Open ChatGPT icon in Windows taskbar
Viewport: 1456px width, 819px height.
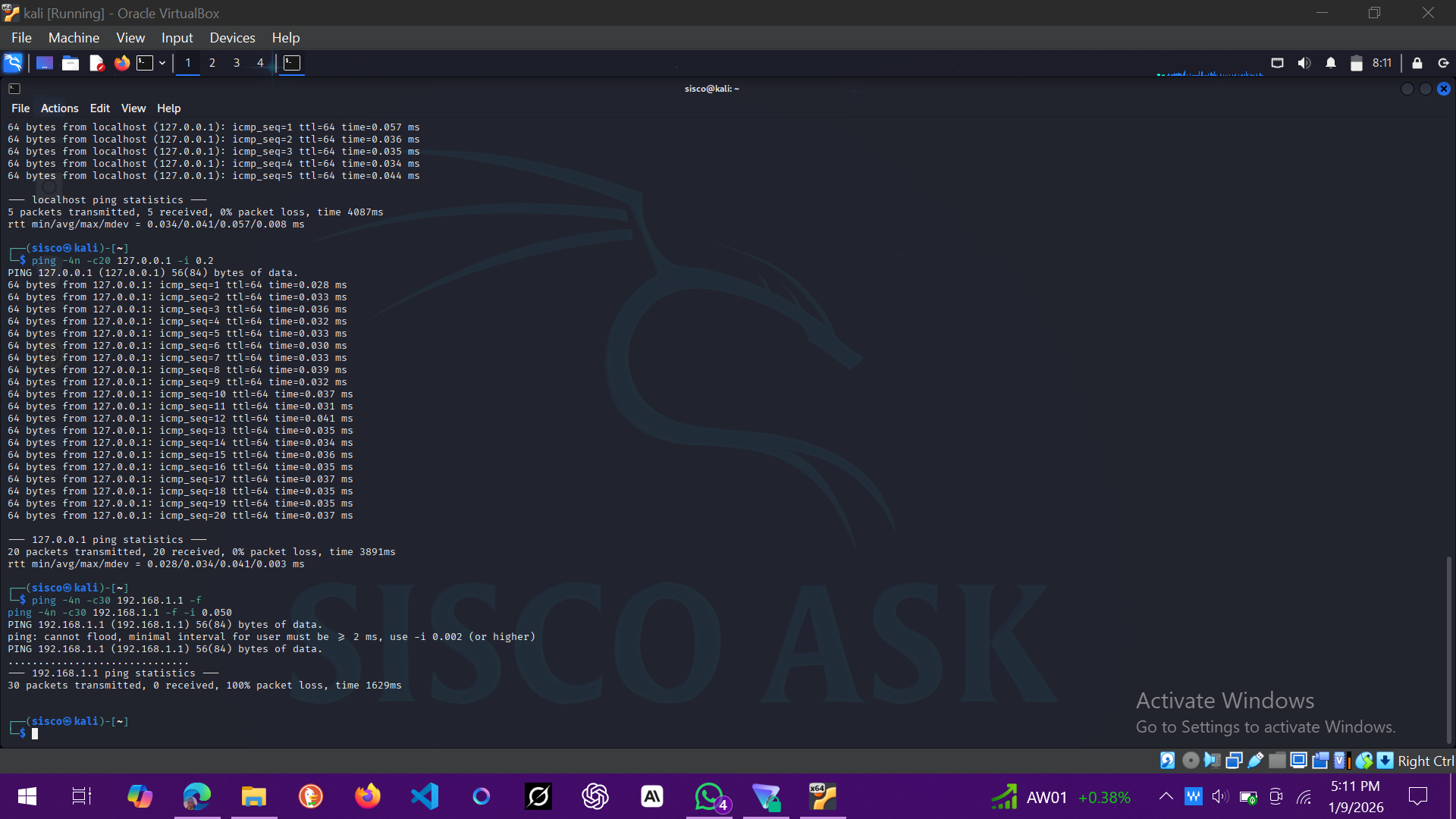[595, 796]
